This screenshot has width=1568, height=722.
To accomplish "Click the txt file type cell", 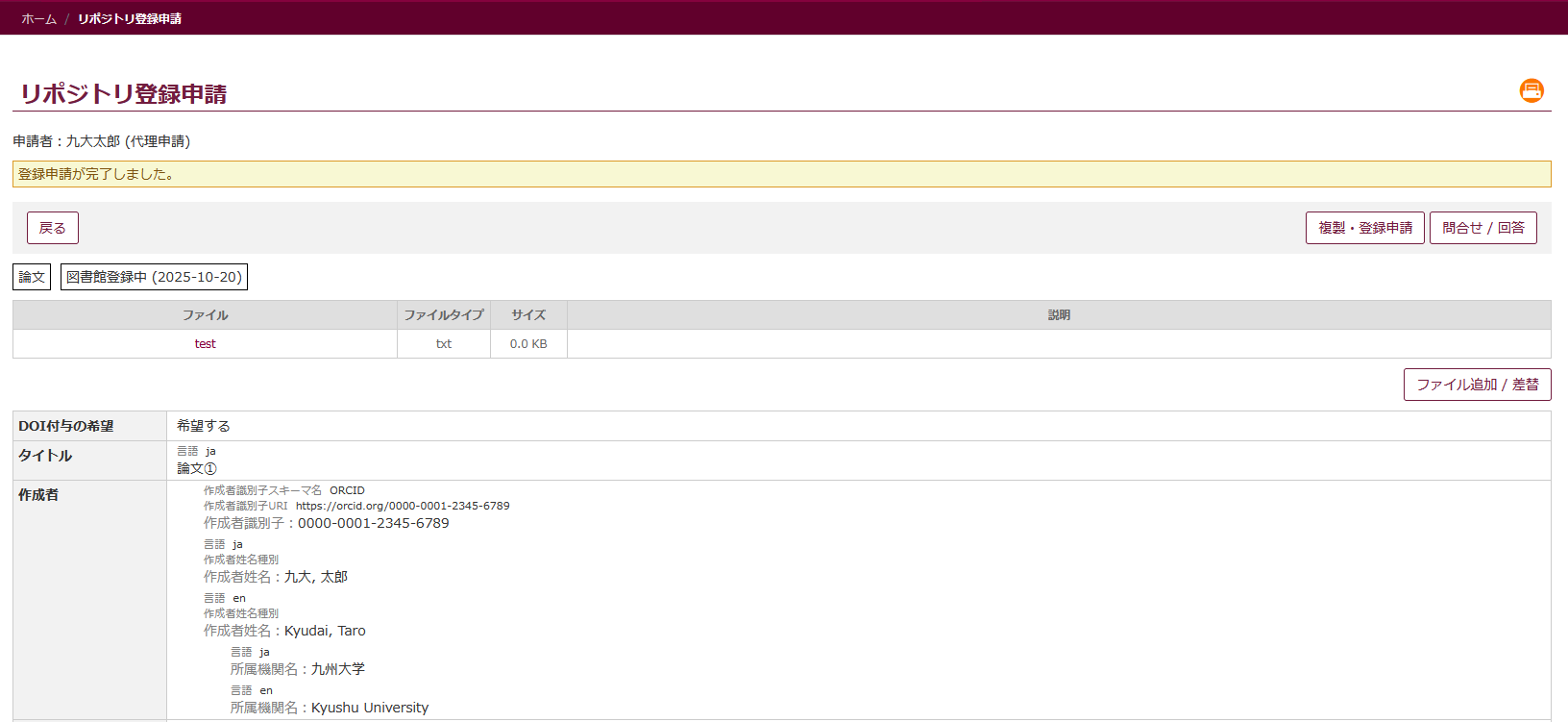I will click(443, 344).
